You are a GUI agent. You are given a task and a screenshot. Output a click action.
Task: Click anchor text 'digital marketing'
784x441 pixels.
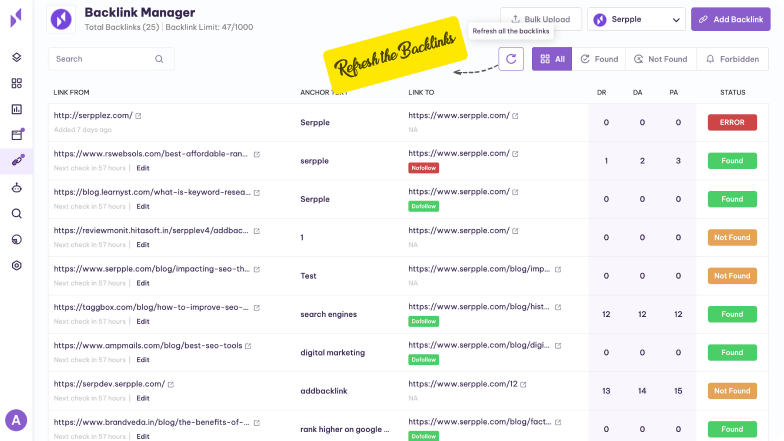(332, 353)
